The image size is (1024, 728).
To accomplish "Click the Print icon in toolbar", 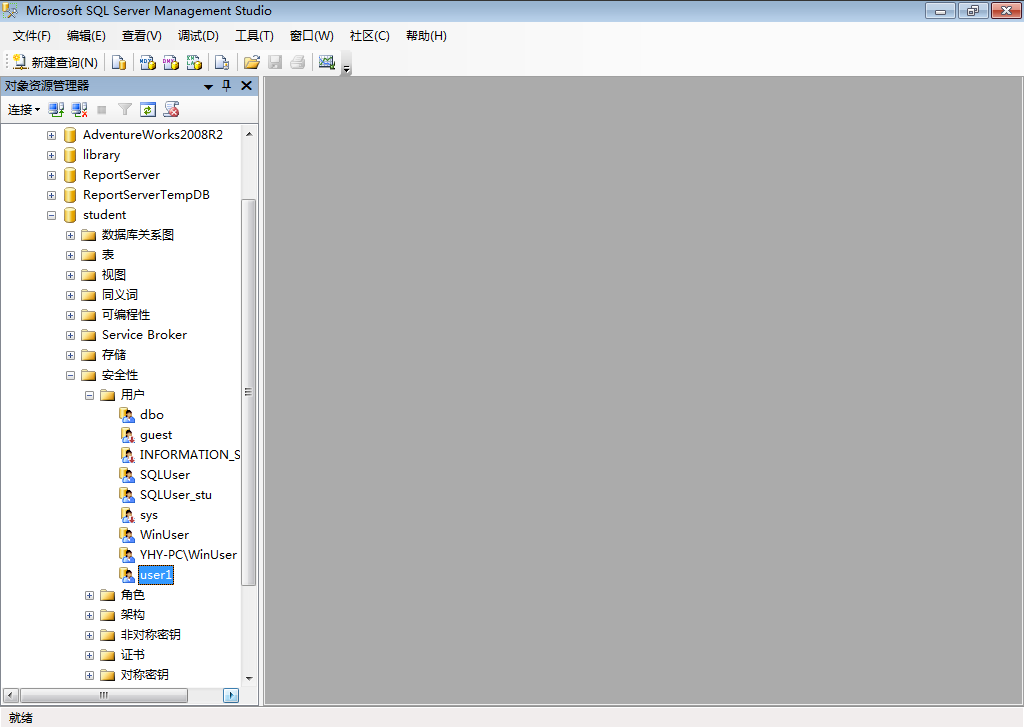I will [x=298, y=62].
